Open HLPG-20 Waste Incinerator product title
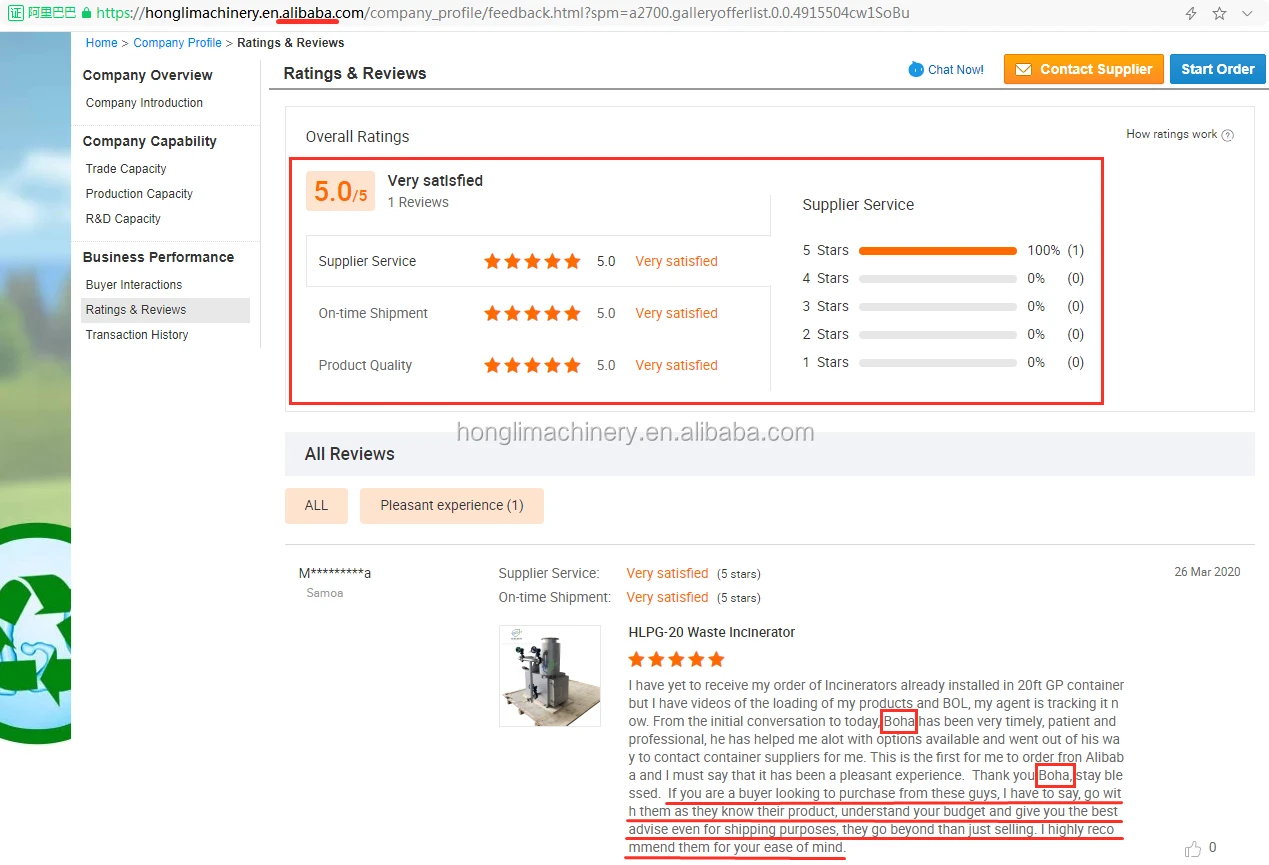 pyautogui.click(x=712, y=632)
